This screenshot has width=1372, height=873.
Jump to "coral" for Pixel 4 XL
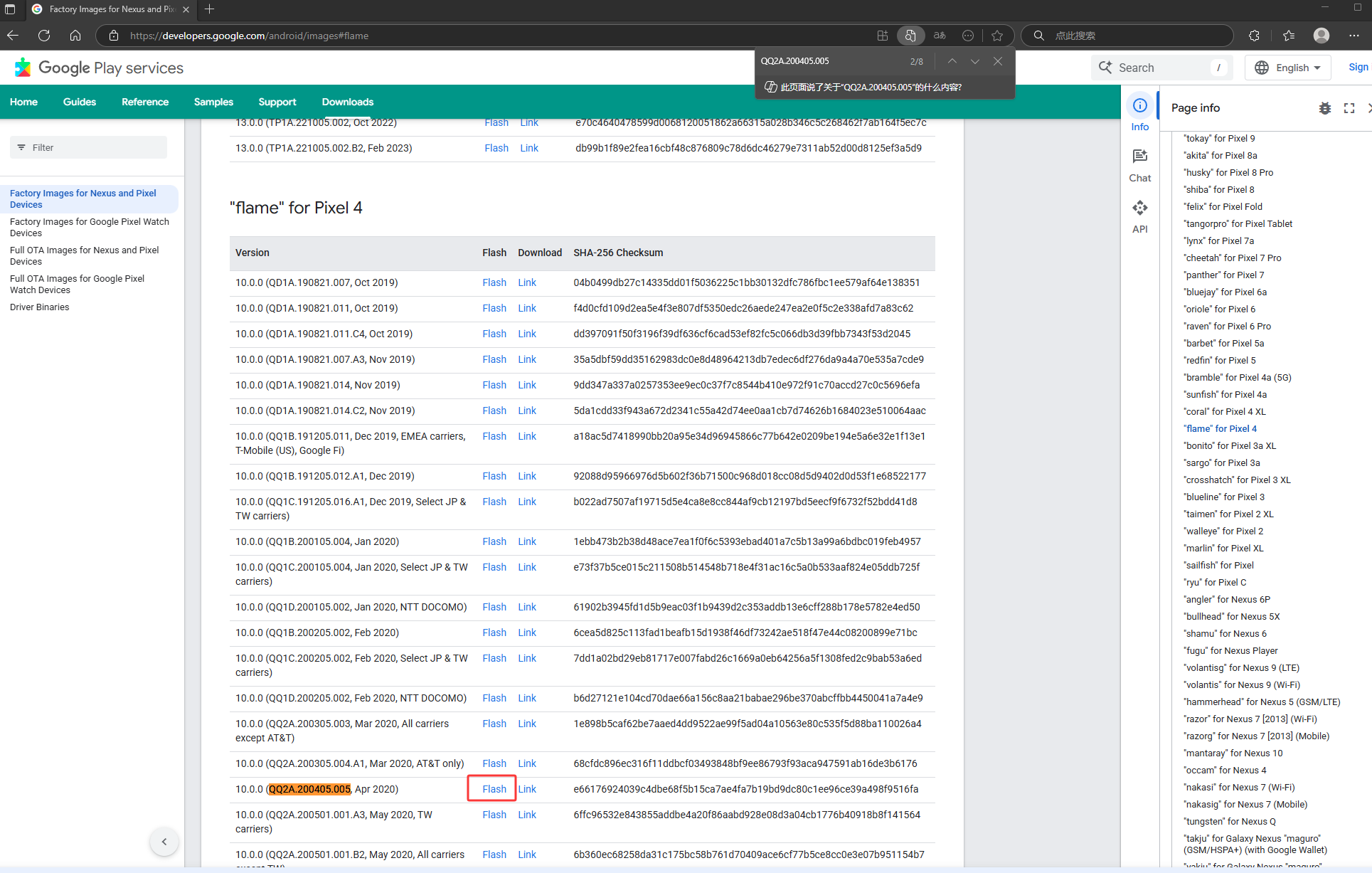click(x=1224, y=412)
